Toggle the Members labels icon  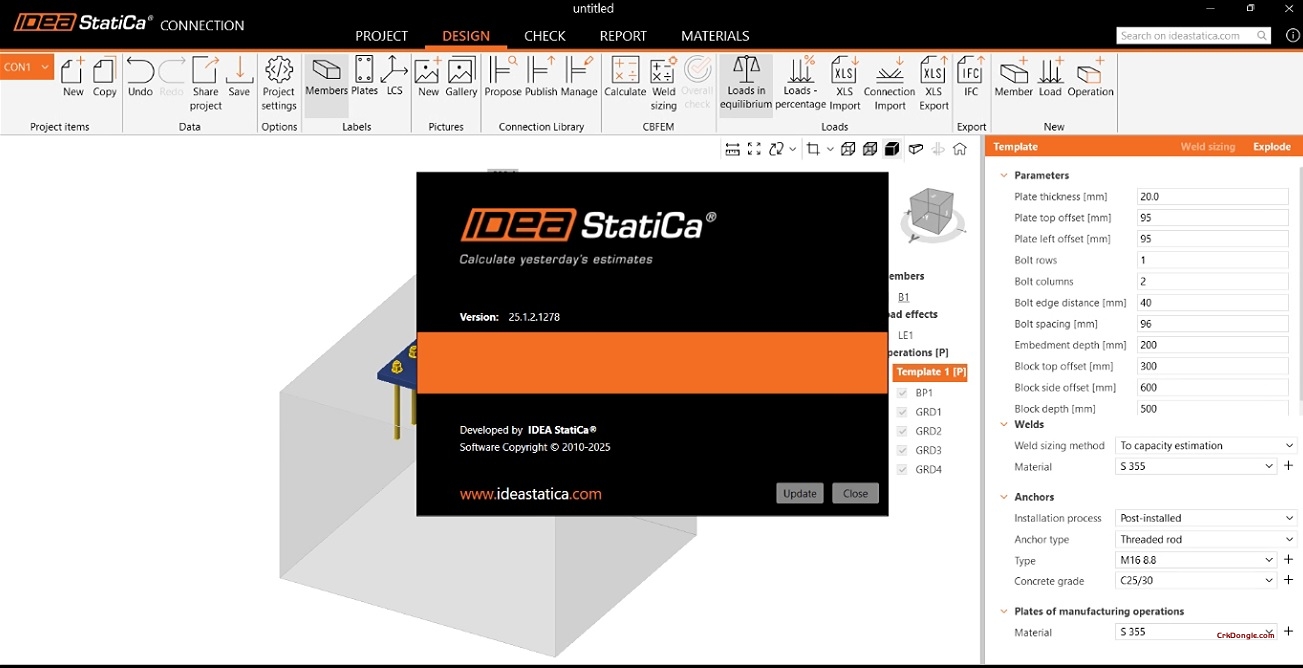(326, 77)
